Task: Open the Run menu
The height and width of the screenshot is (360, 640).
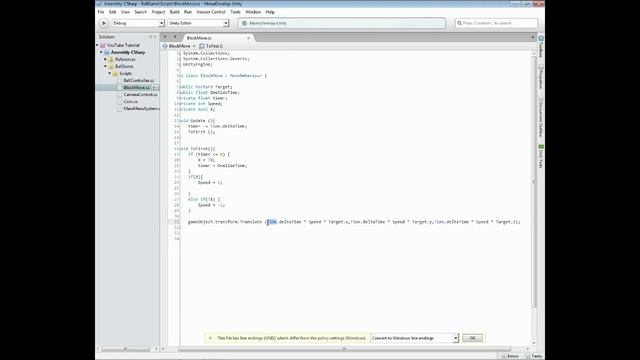Action: tap(188, 12)
